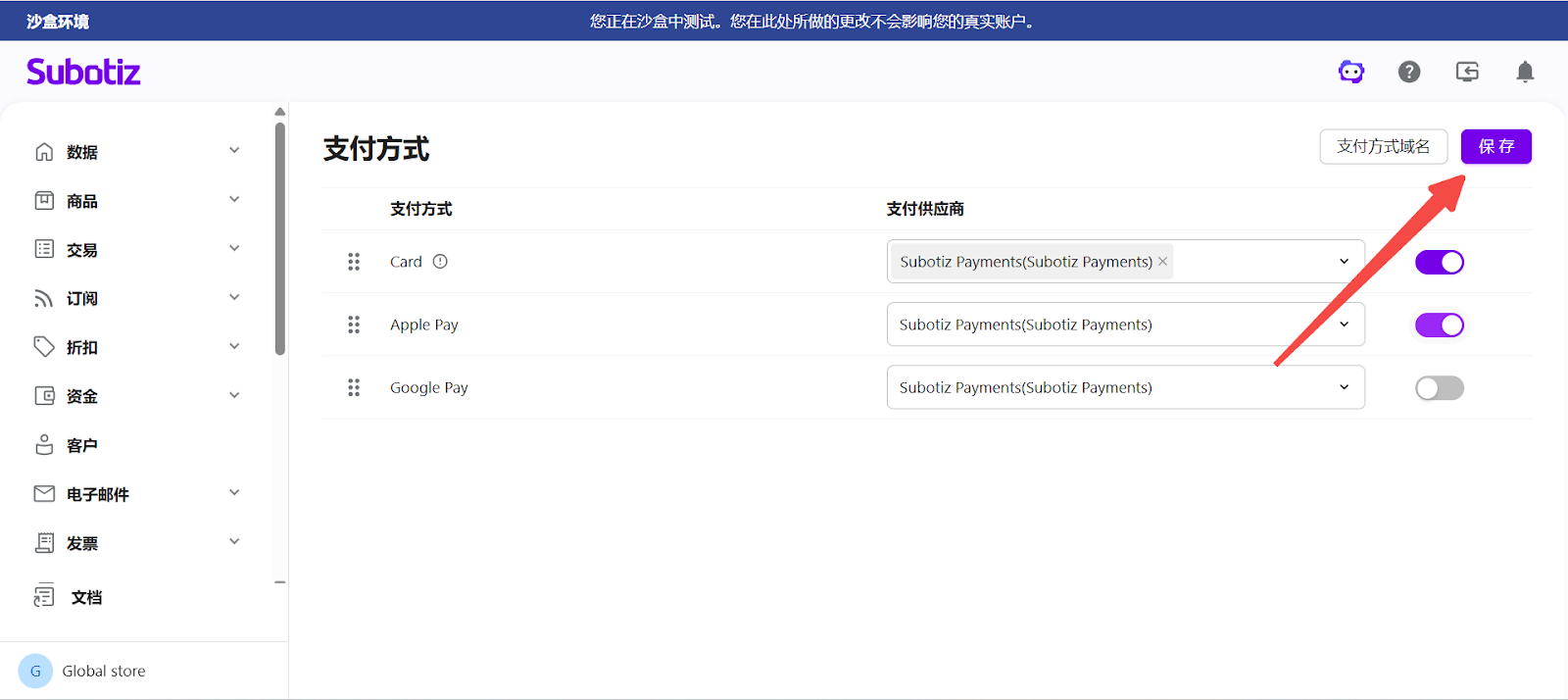
Task: Click the help question mark icon
Action: [x=1409, y=72]
